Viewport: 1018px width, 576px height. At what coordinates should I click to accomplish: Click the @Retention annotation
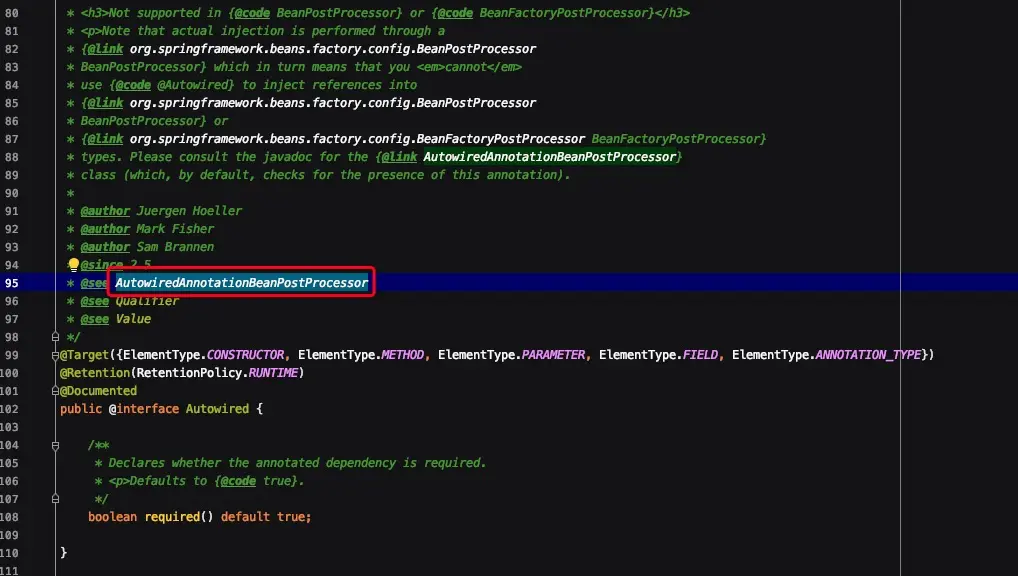coord(95,373)
